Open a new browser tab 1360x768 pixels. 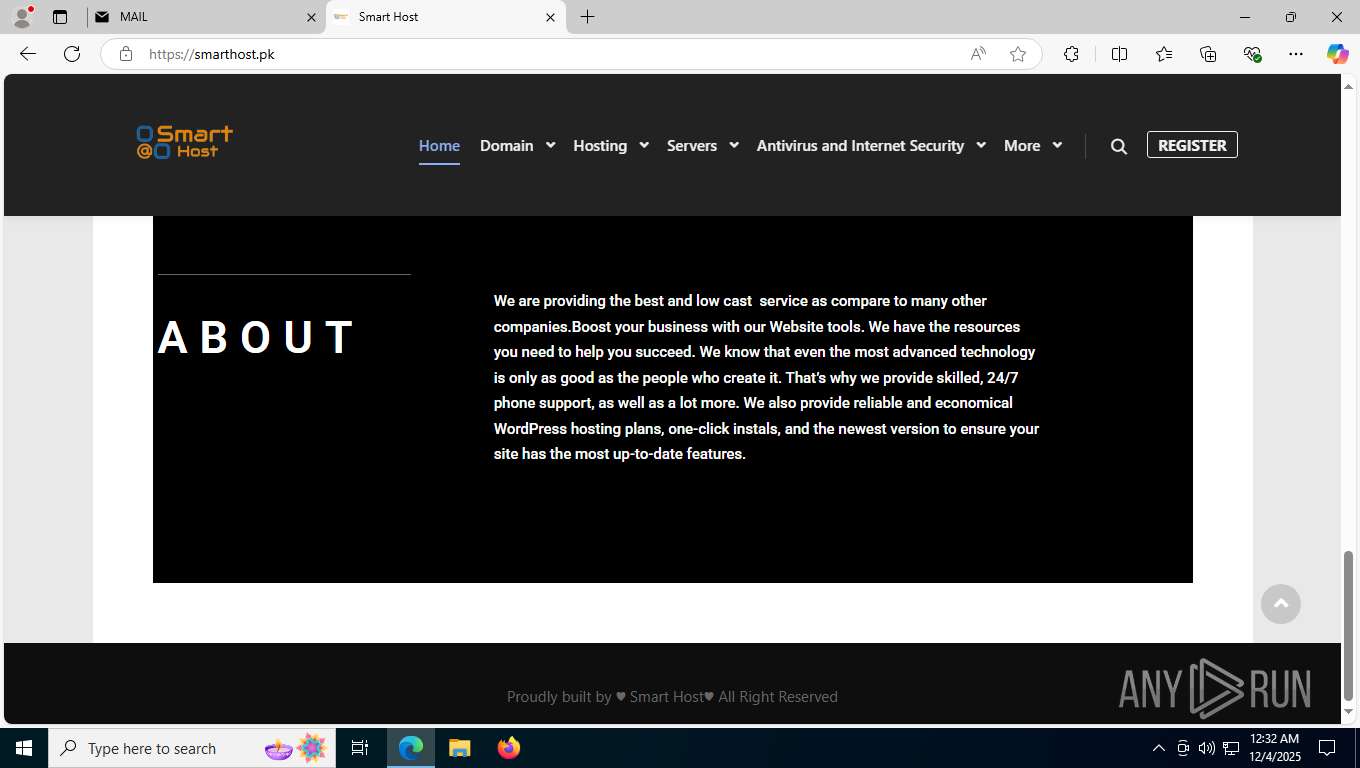pos(587,17)
